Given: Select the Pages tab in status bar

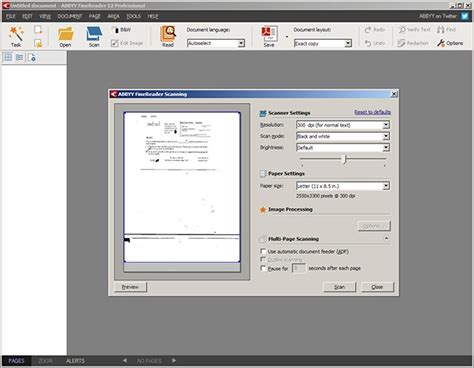Looking at the screenshot, I should (16, 360).
